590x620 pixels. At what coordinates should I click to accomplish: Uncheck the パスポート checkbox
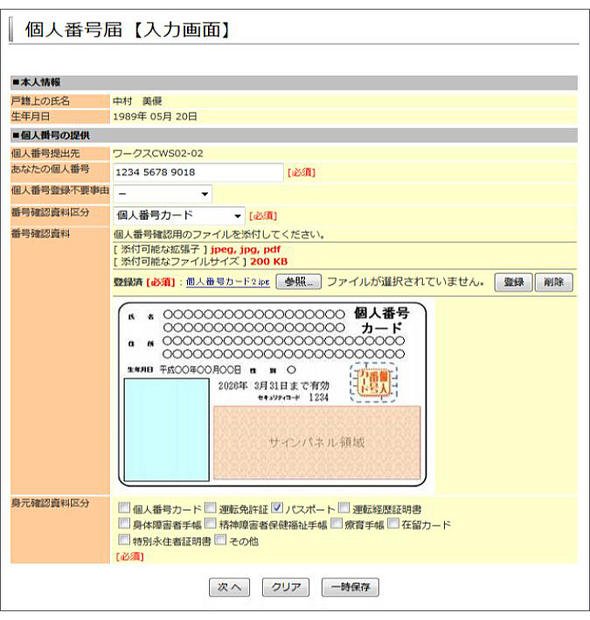point(277,507)
